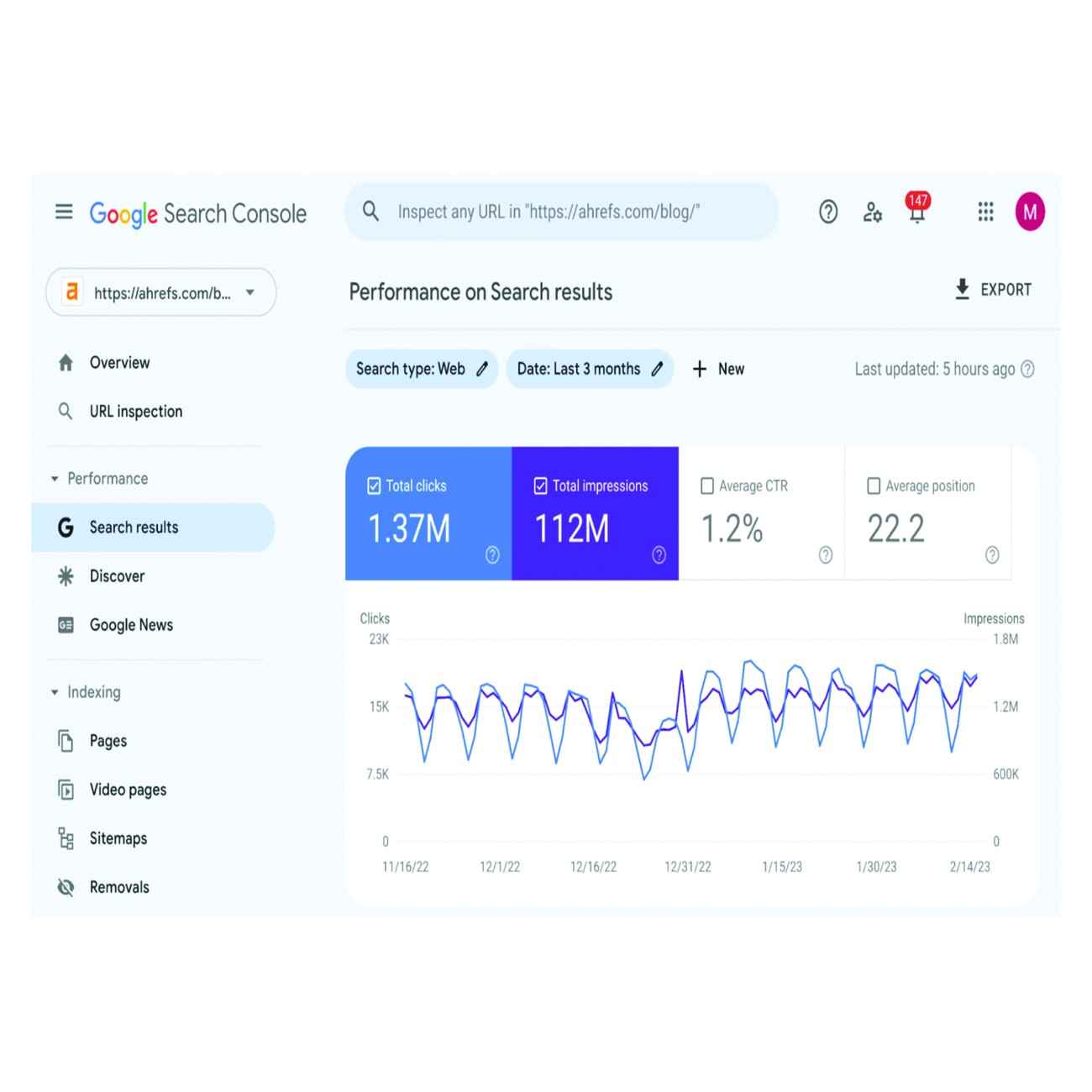Open Google News report
This screenshot has height=1092, width=1092.
click(131, 625)
